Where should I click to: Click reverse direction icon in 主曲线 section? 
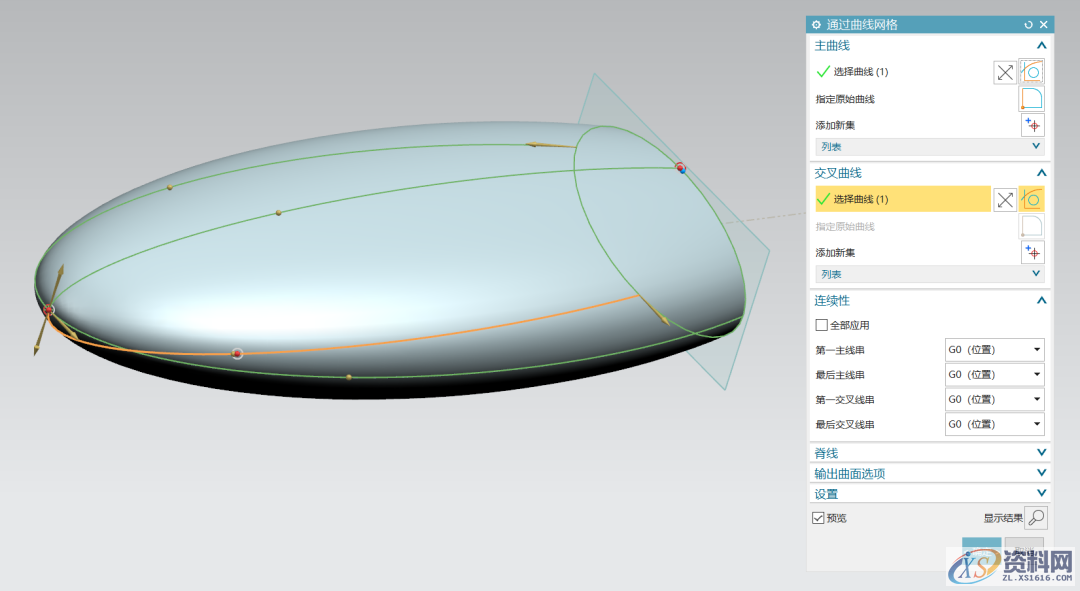pos(1004,72)
